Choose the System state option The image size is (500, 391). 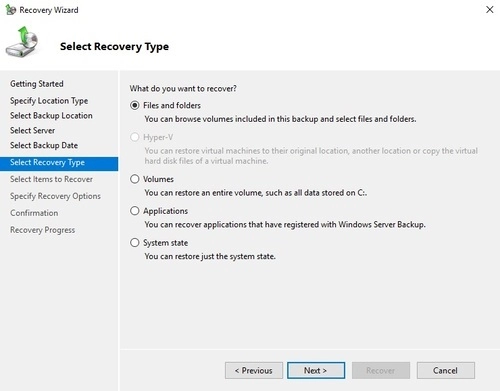click(x=135, y=243)
